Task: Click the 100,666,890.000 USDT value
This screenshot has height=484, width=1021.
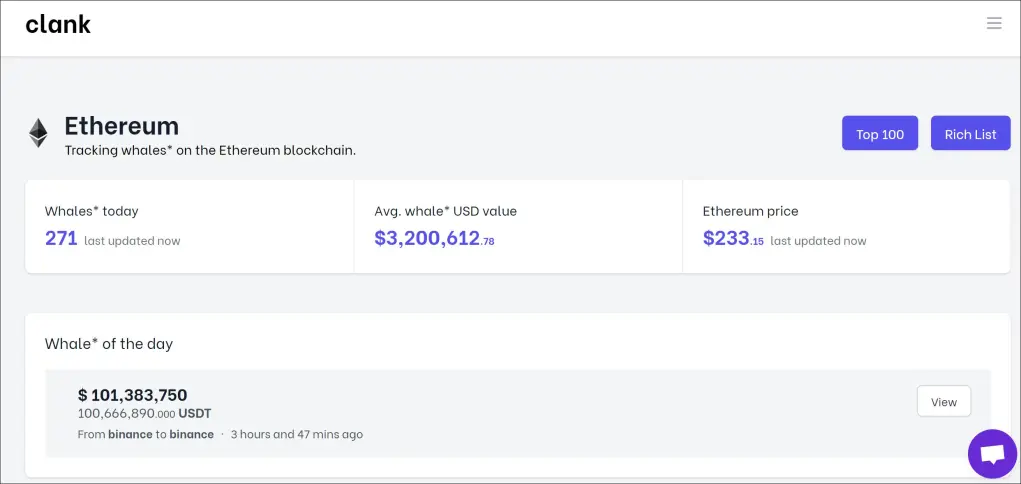Action: tap(144, 414)
